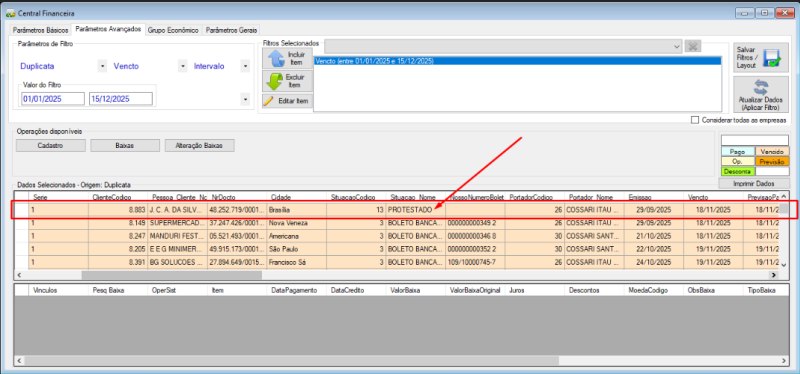Sort by the Situacao_Nome column header
The height and width of the screenshot is (374, 800).
(416, 197)
